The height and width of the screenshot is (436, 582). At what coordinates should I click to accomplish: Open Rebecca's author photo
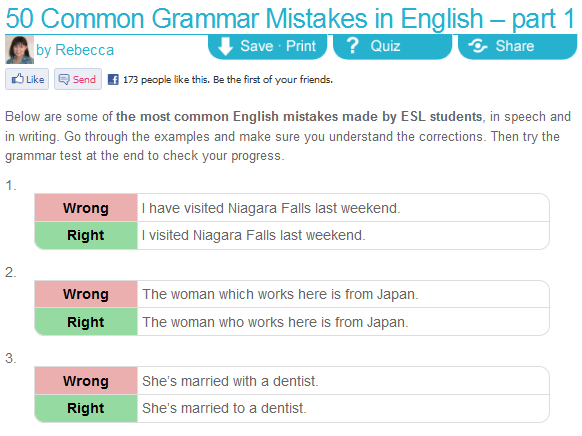point(19,49)
